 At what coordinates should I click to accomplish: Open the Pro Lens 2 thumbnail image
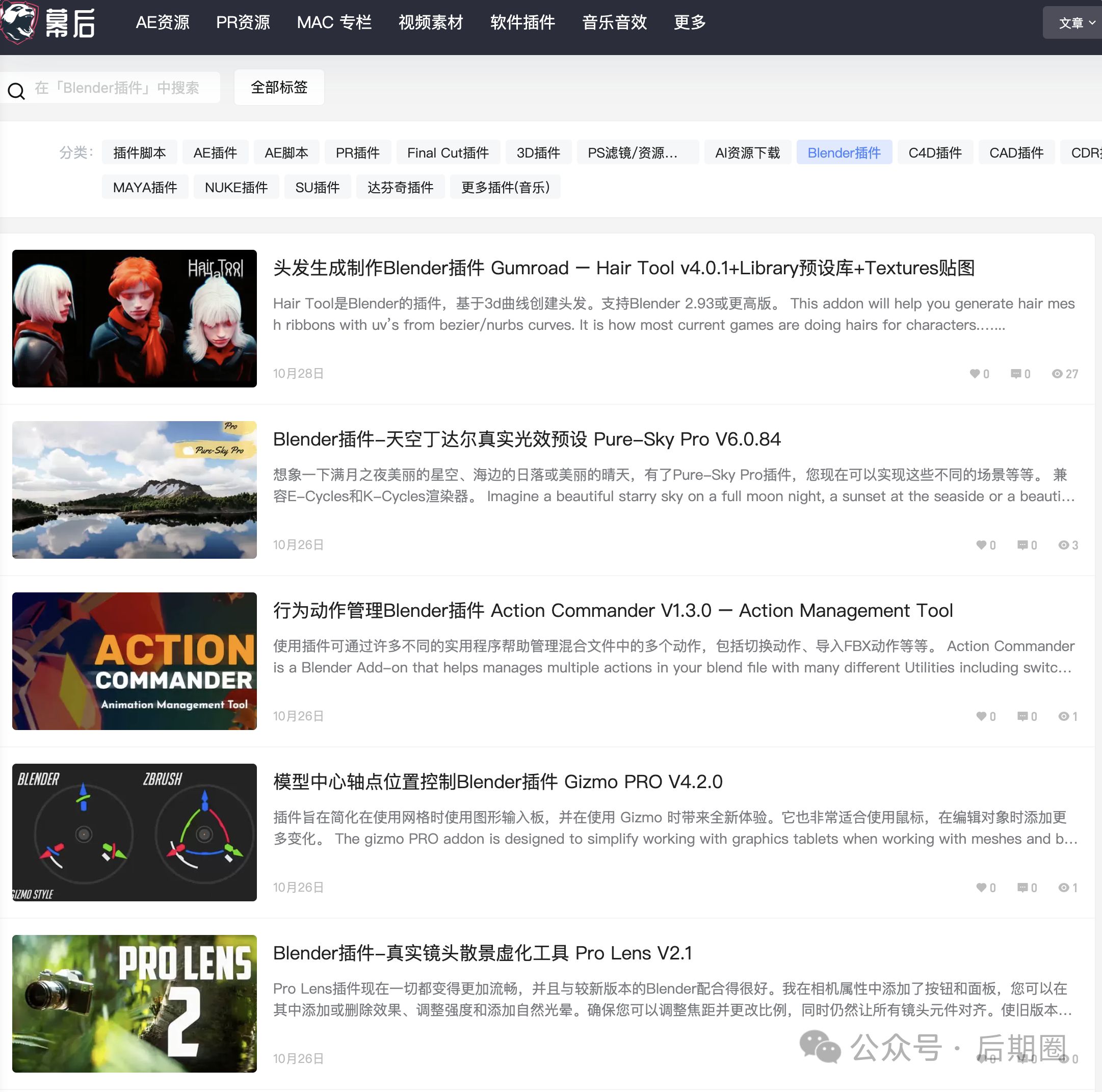click(135, 1003)
